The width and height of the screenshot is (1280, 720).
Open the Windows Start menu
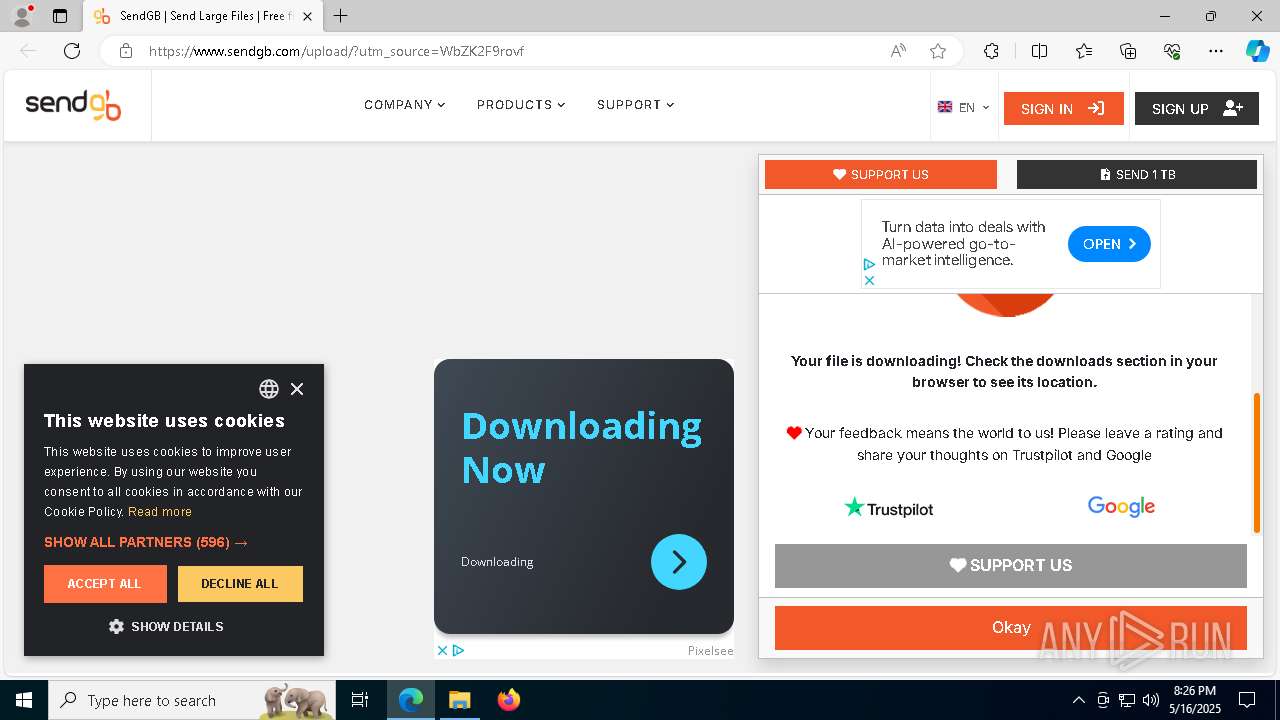(24, 700)
